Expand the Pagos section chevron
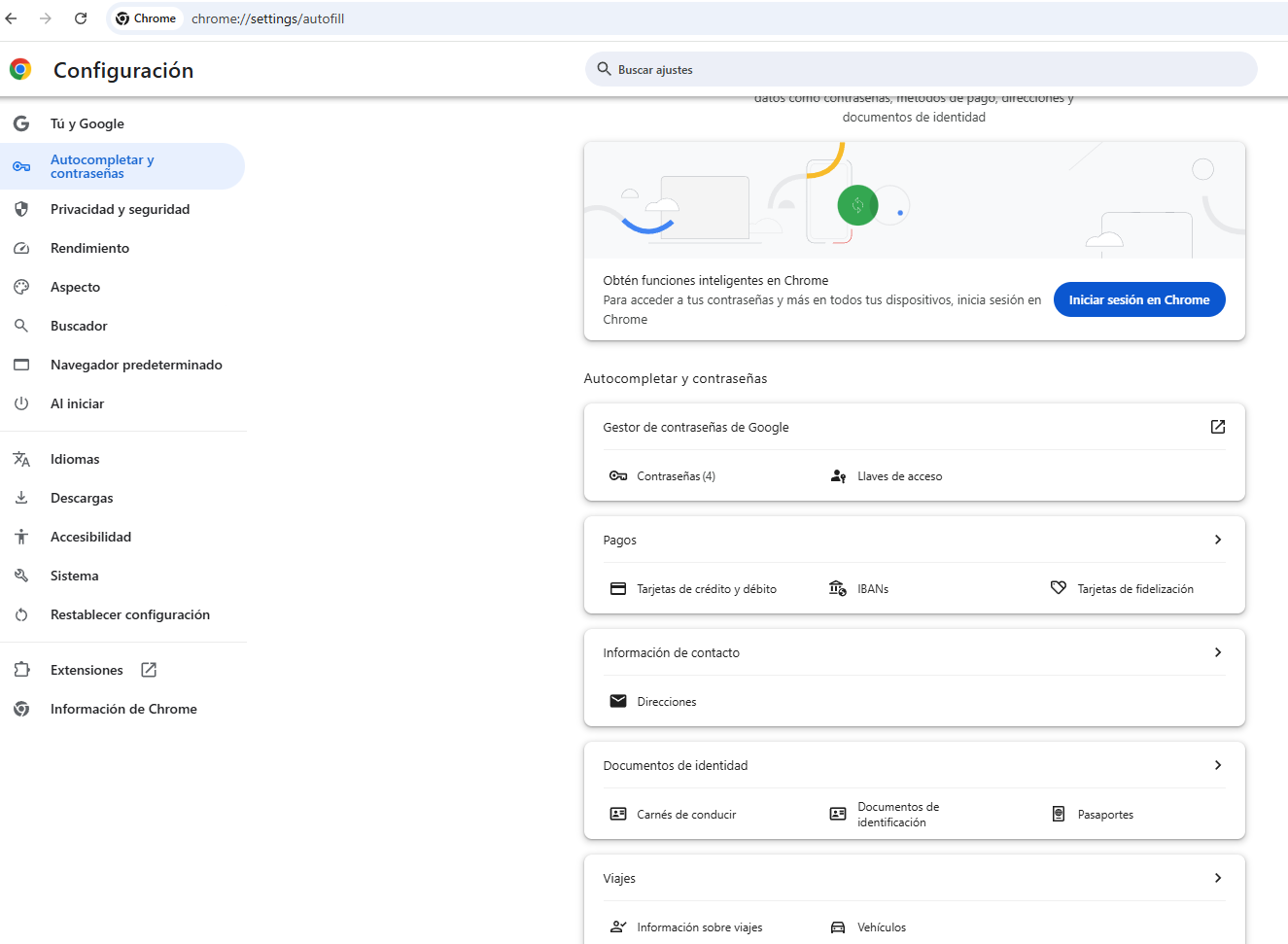The image size is (1288, 944). tap(1218, 540)
